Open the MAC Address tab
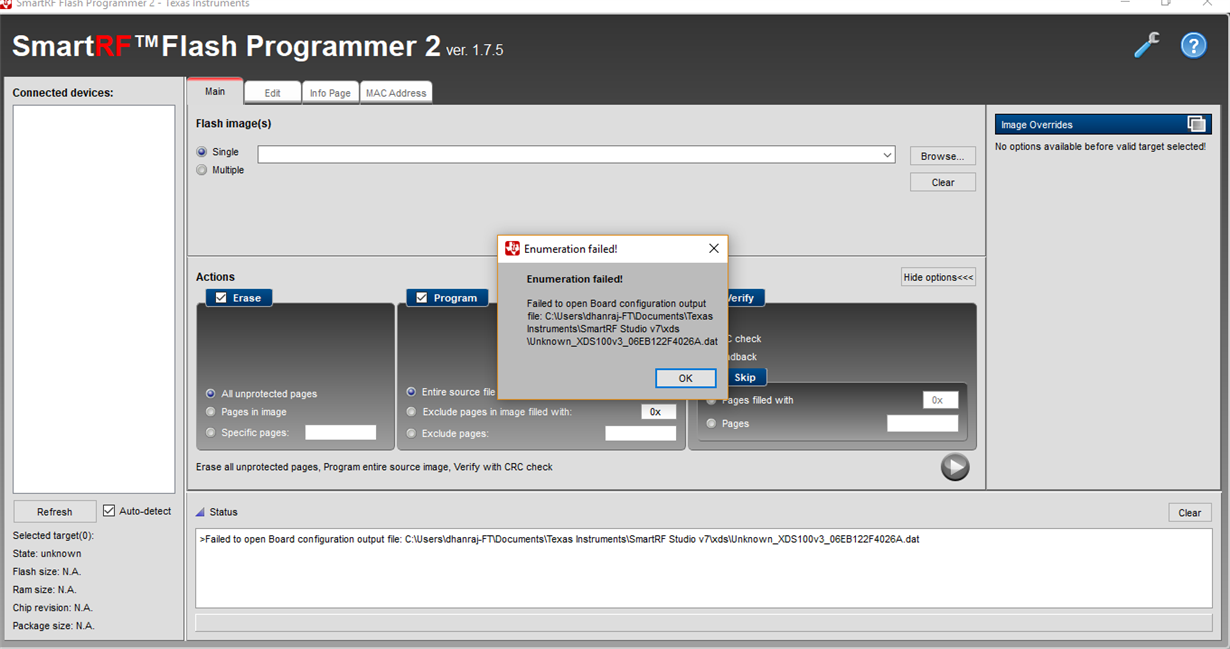The image size is (1230, 649). [x=396, y=93]
